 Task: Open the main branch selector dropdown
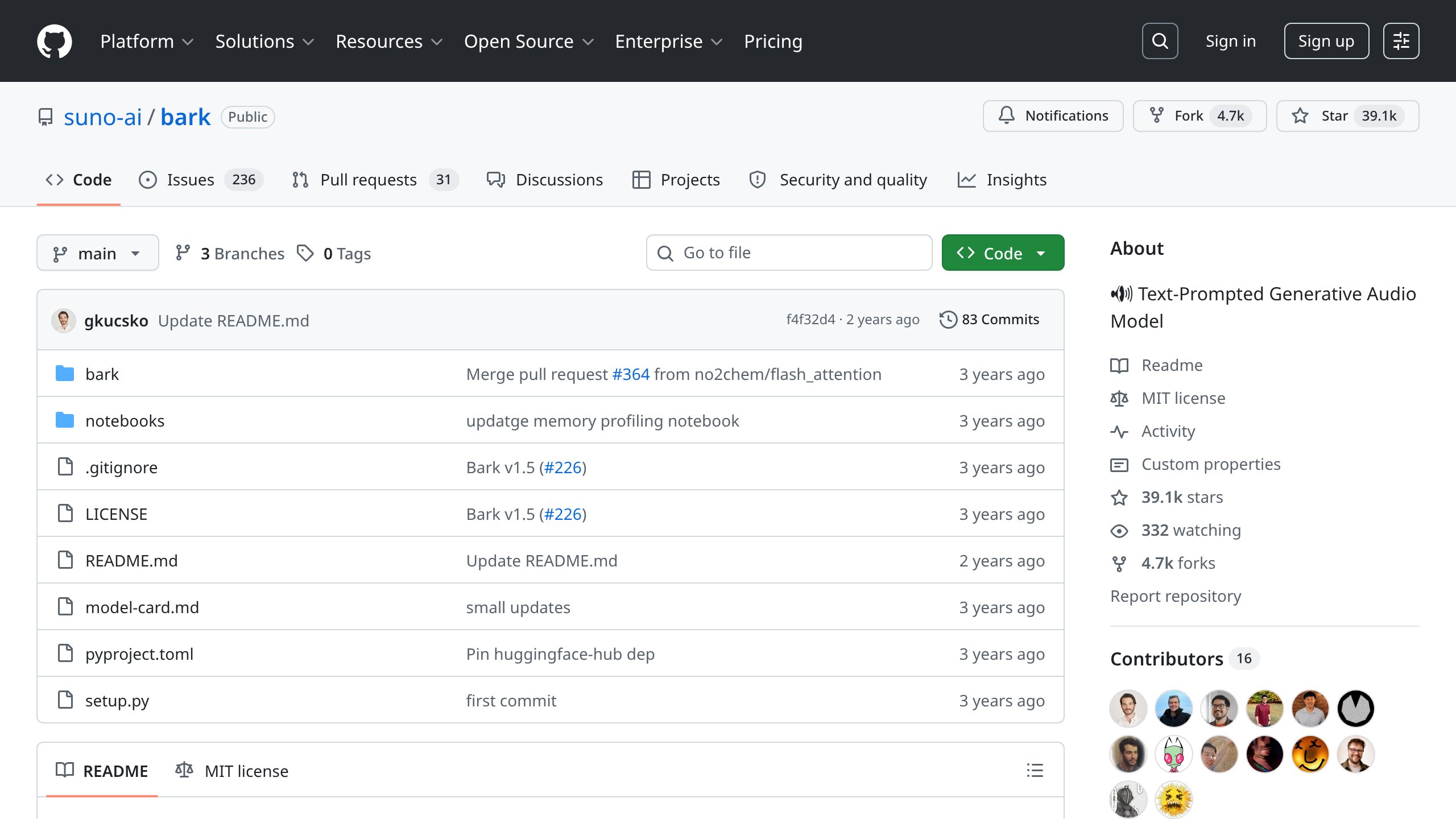point(98,253)
